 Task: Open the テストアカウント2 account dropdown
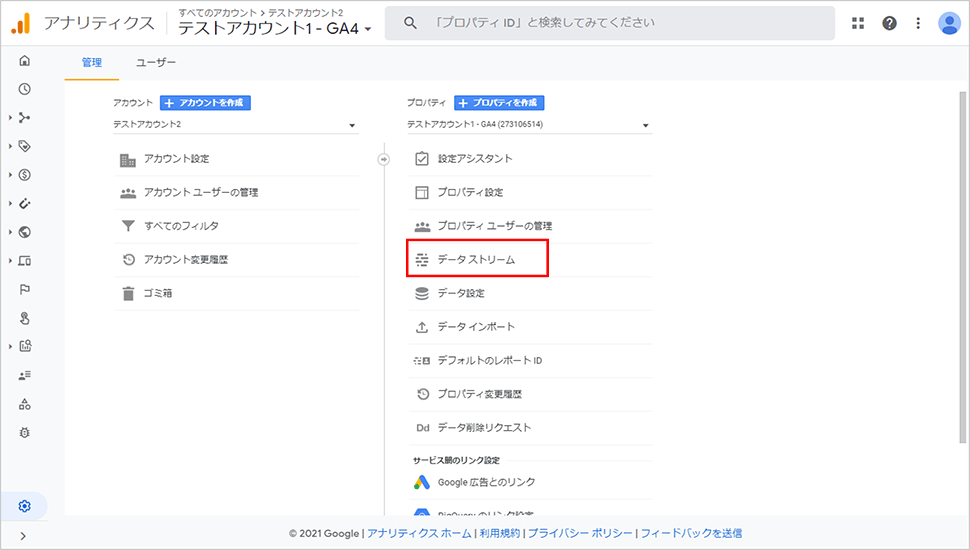[x=235, y=124]
